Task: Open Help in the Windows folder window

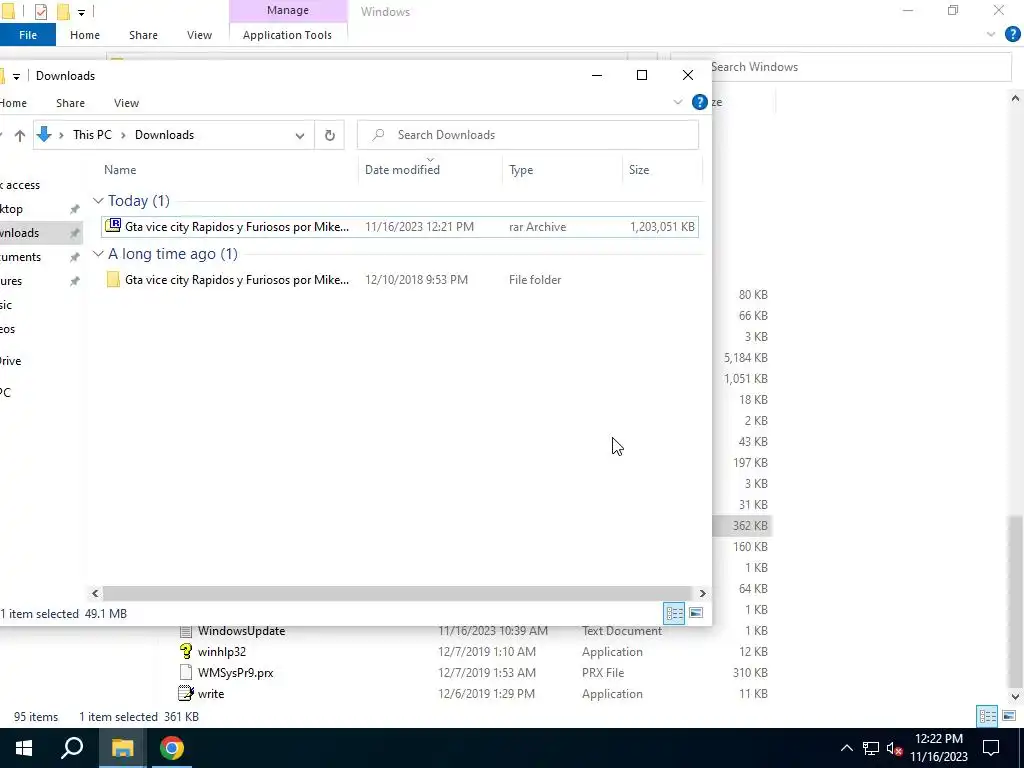Action: (1012, 35)
